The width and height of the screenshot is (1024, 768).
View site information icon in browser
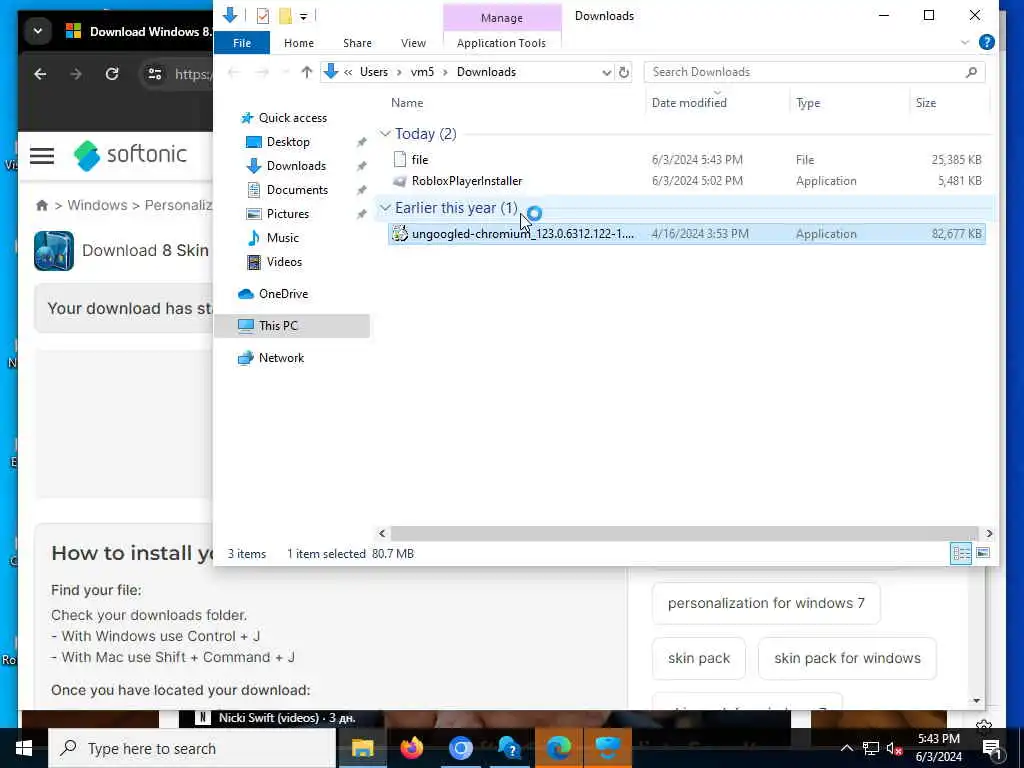pos(155,74)
